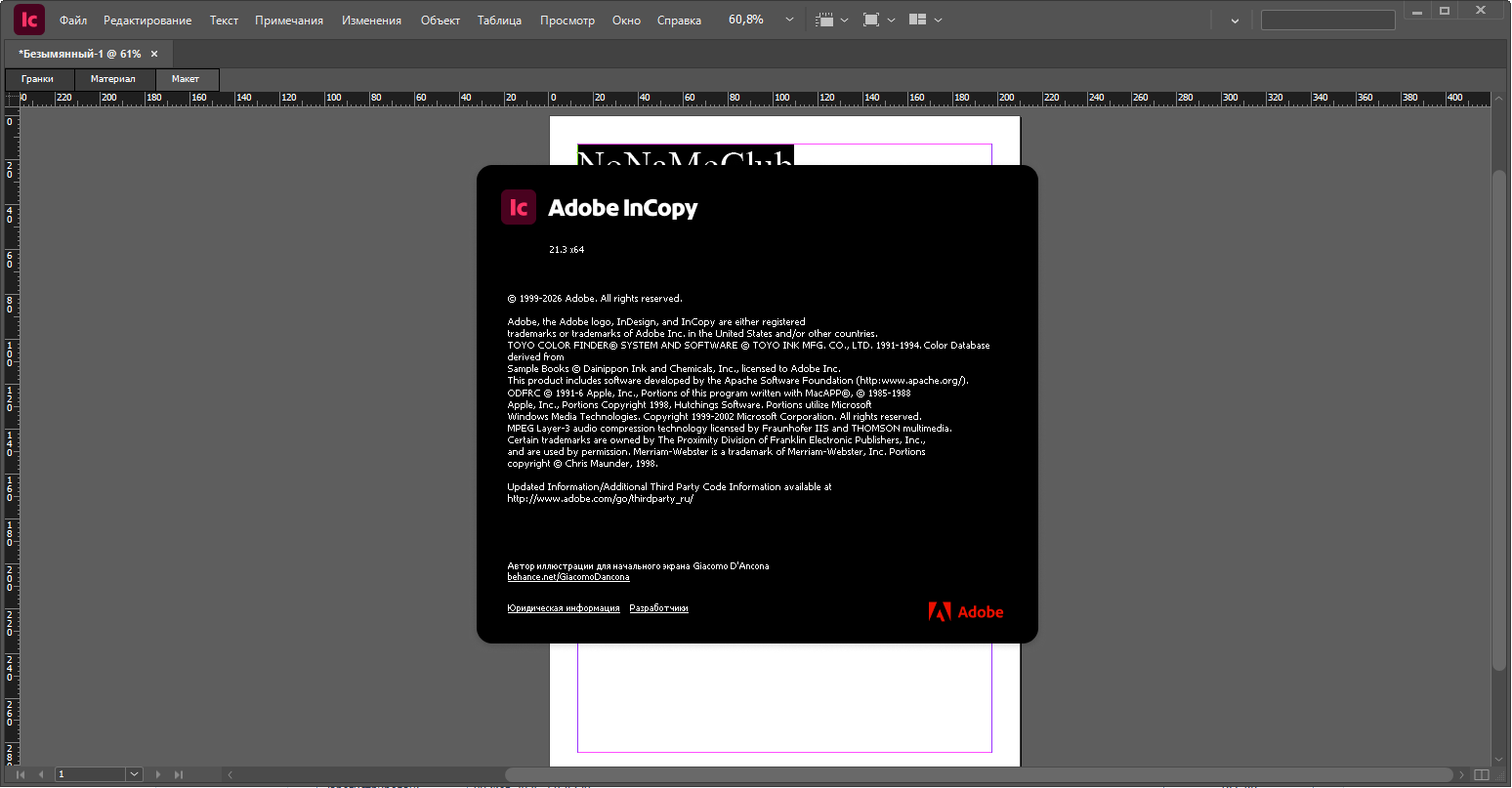Go to the next page
The height and width of the screenshot is (788, 1512).
tap(158, 774)
